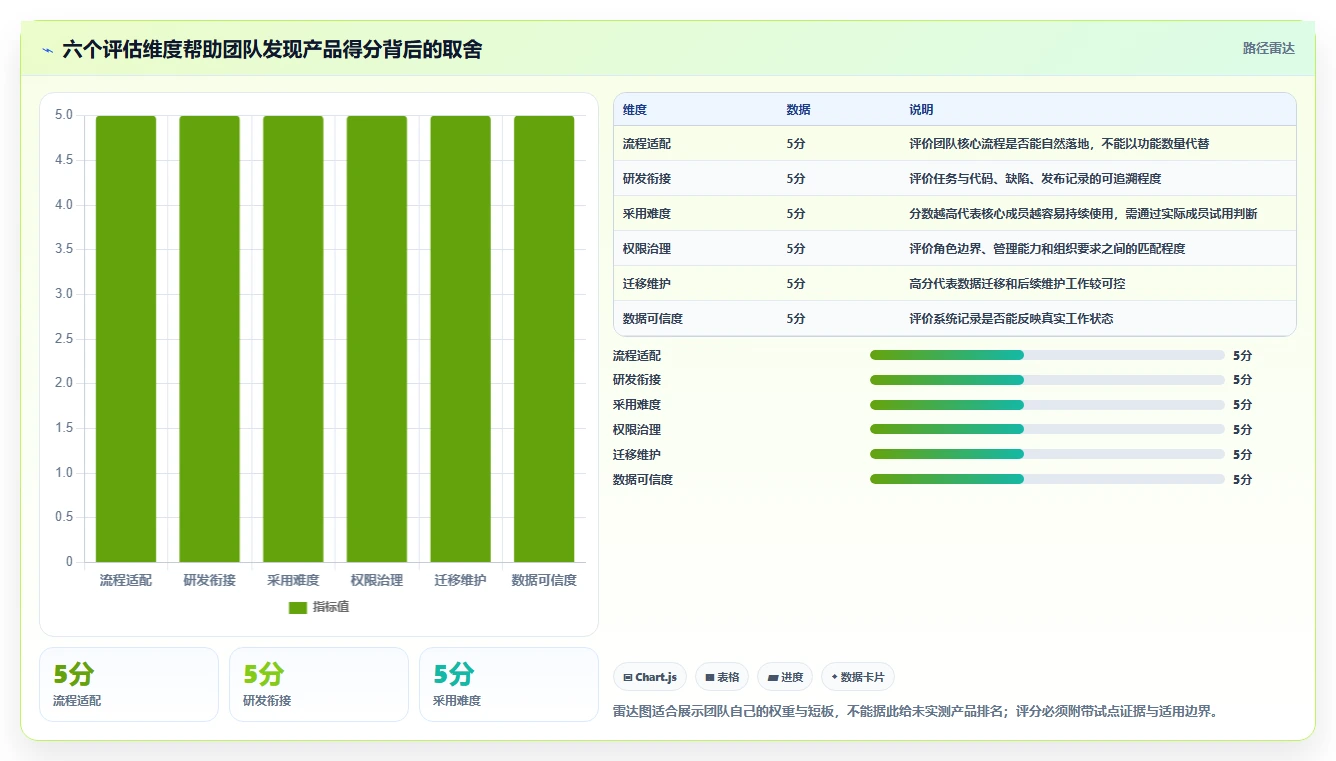Click the footer note starting with 雷达图适合展示
The image size is (1336, 761).
click(x=915, y=712)
